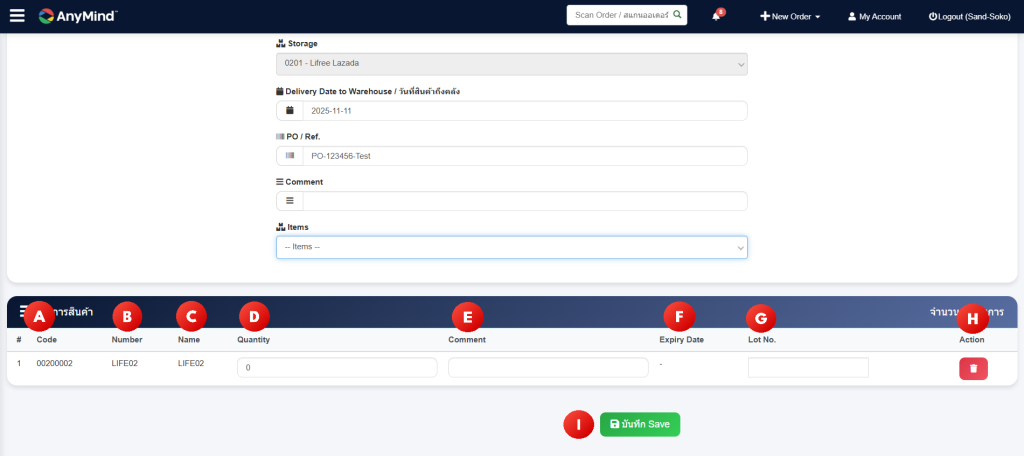
Task: Click the barcode icon beside PO reference
Action: point(289,156)
